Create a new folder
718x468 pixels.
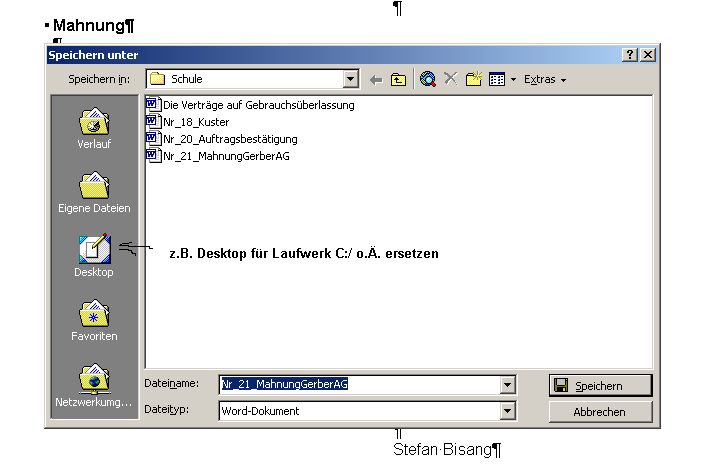click(x=474, y=79)
